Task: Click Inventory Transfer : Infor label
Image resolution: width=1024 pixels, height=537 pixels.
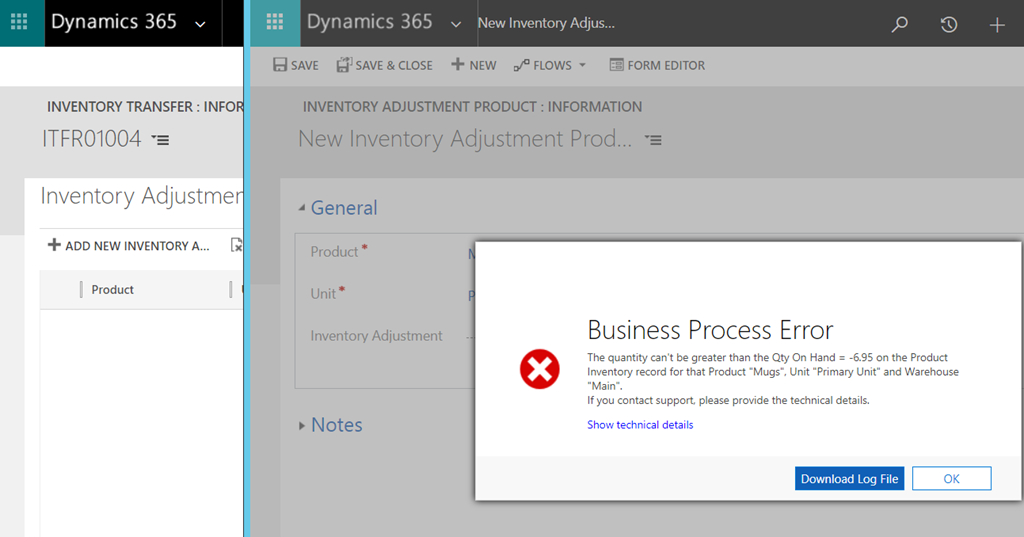Action: click(144, 106)
